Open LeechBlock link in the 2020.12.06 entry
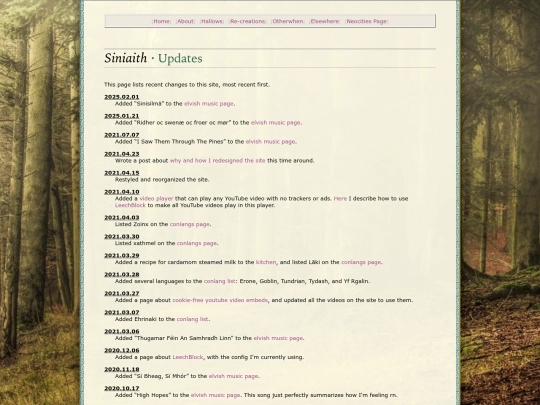 (188, 357)
